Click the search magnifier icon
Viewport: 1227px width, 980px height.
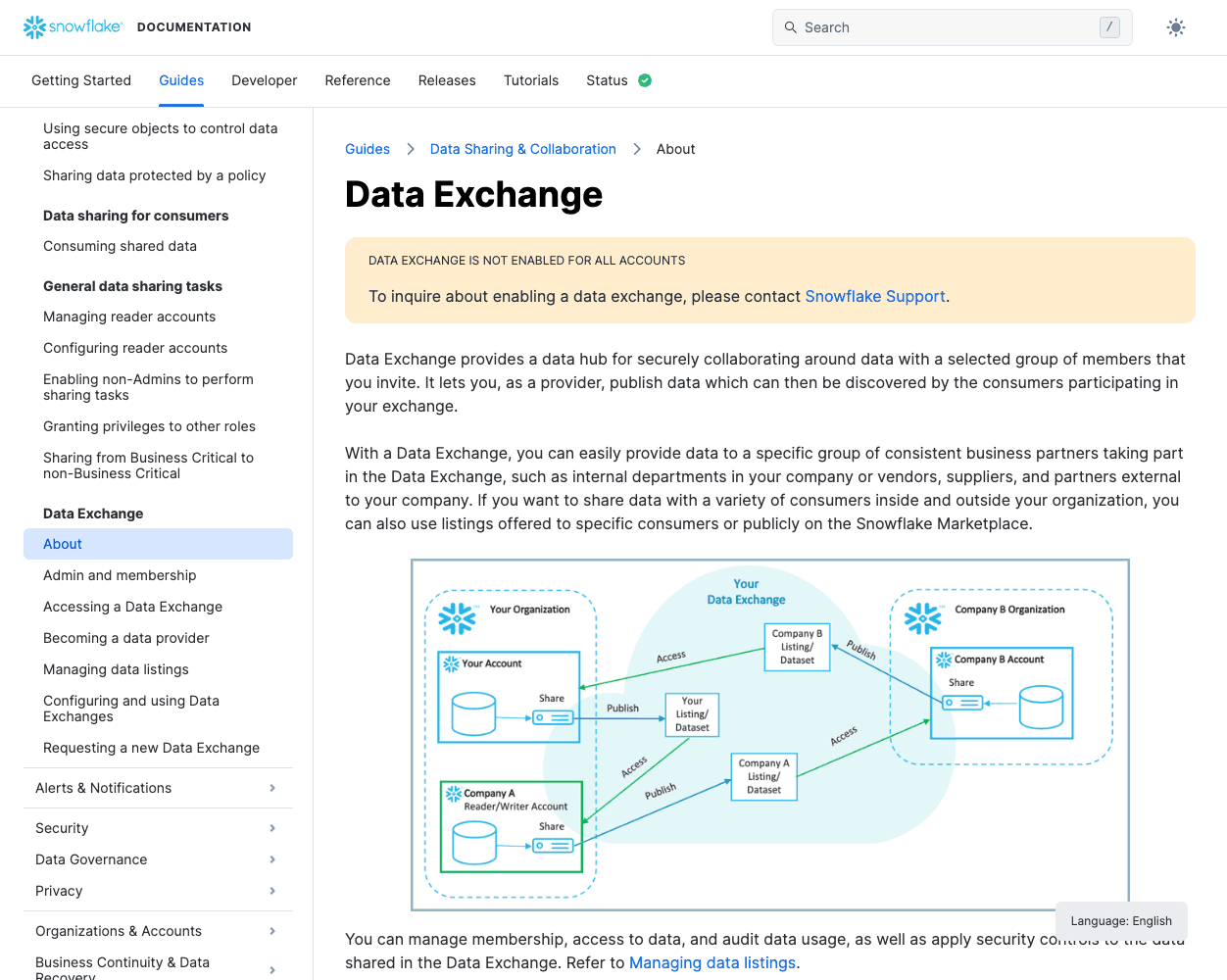tap(791, 27)
